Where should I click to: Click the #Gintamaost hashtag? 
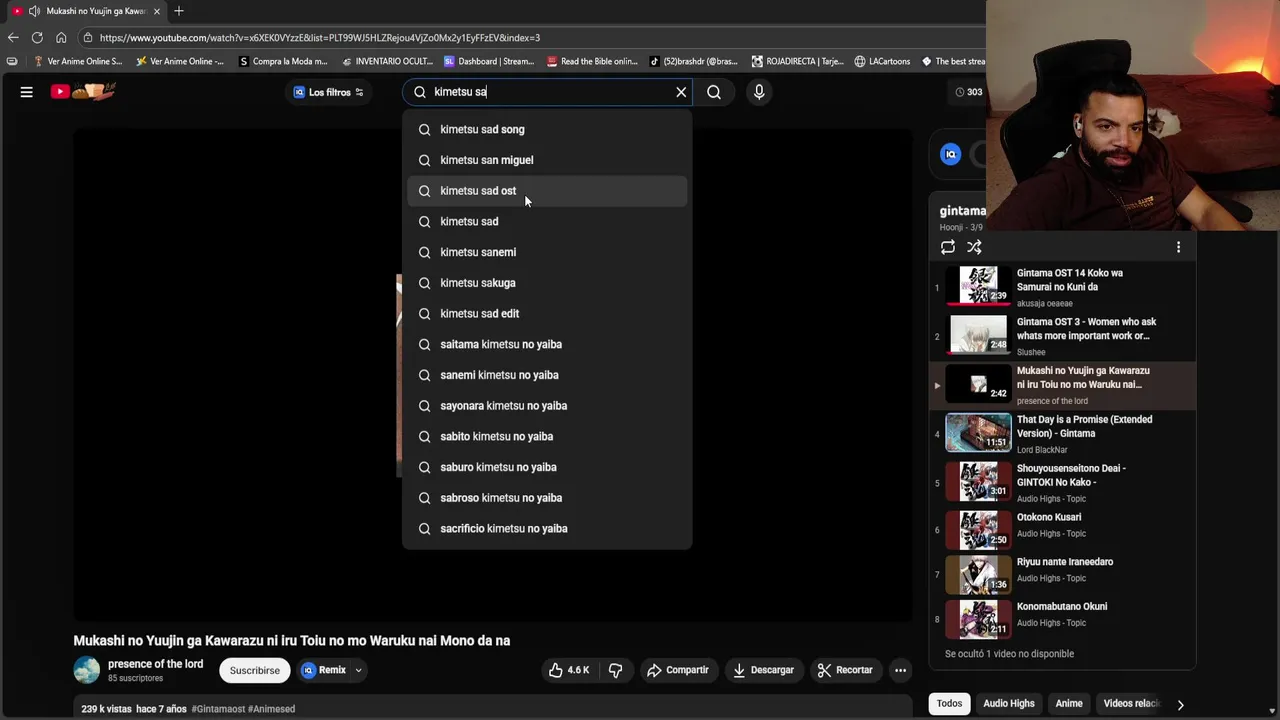(218, 709)
